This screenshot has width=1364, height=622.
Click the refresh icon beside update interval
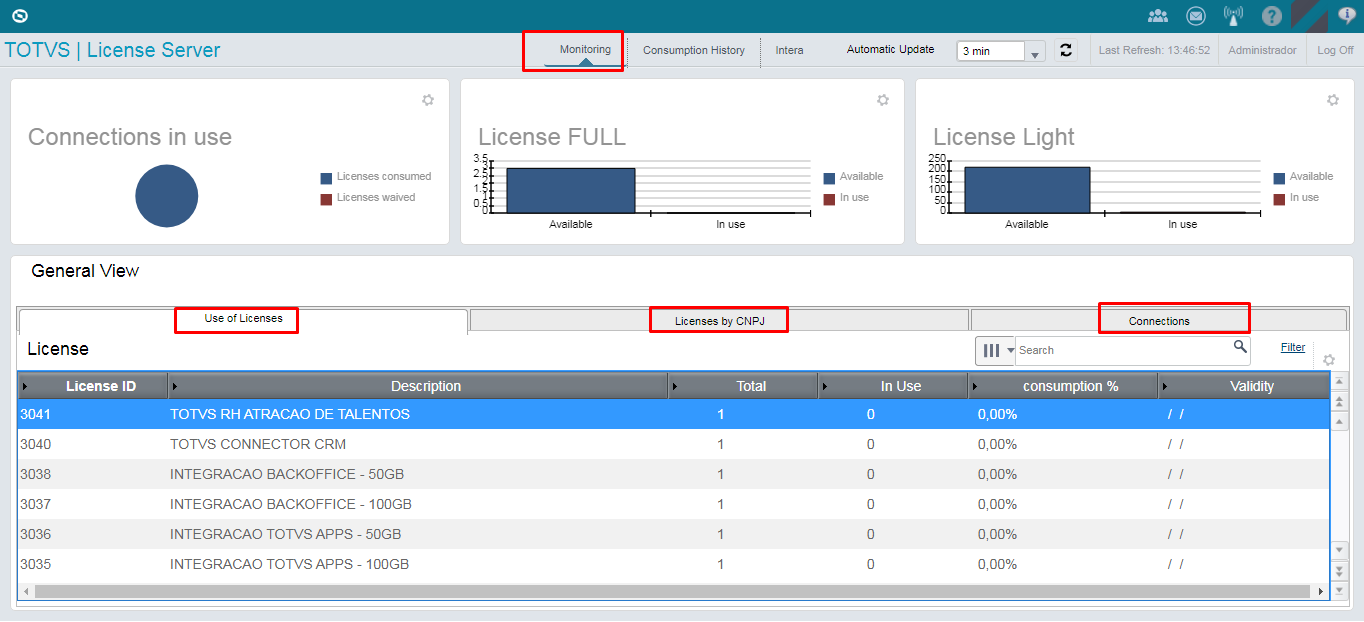click(1066, 50)
